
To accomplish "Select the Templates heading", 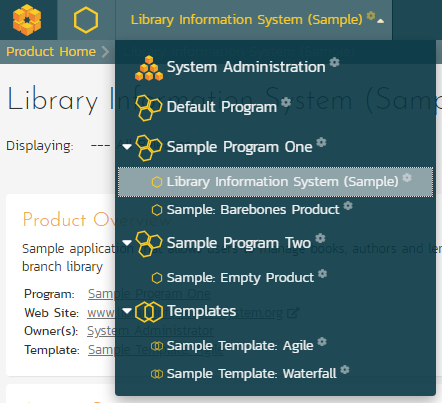I will (x=202, y=311).
